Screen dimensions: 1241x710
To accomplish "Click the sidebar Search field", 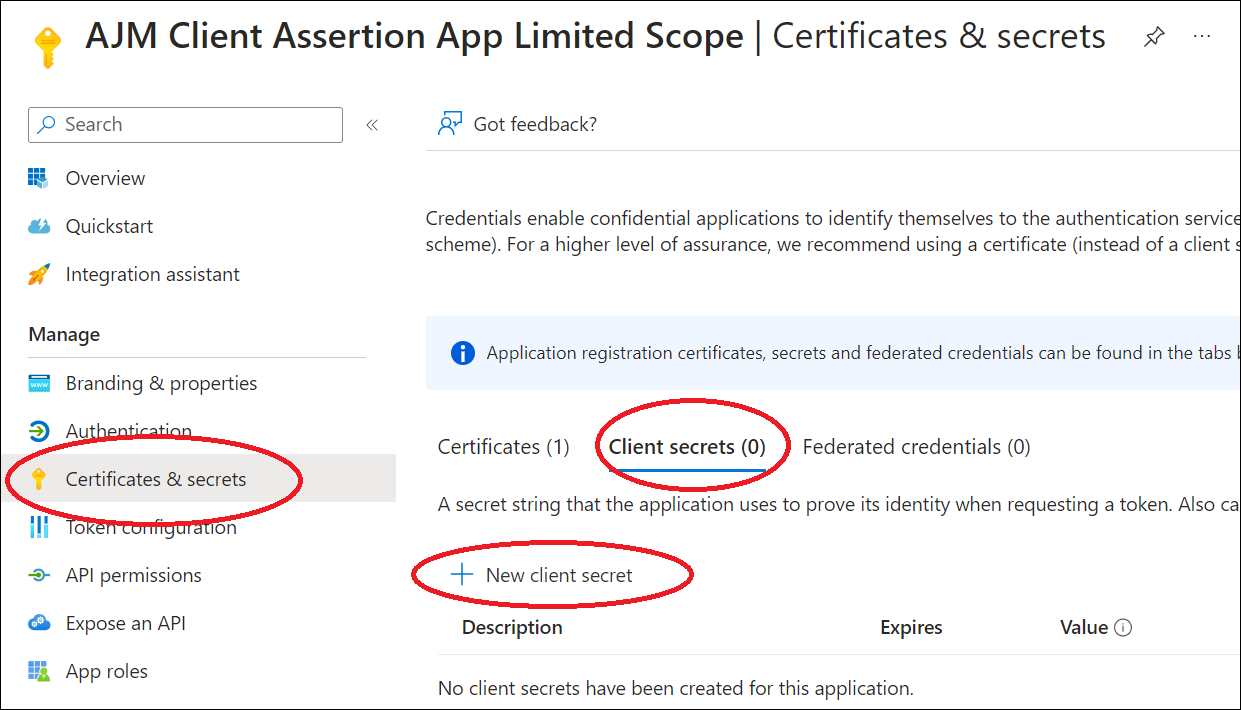I will pos(186,125).
